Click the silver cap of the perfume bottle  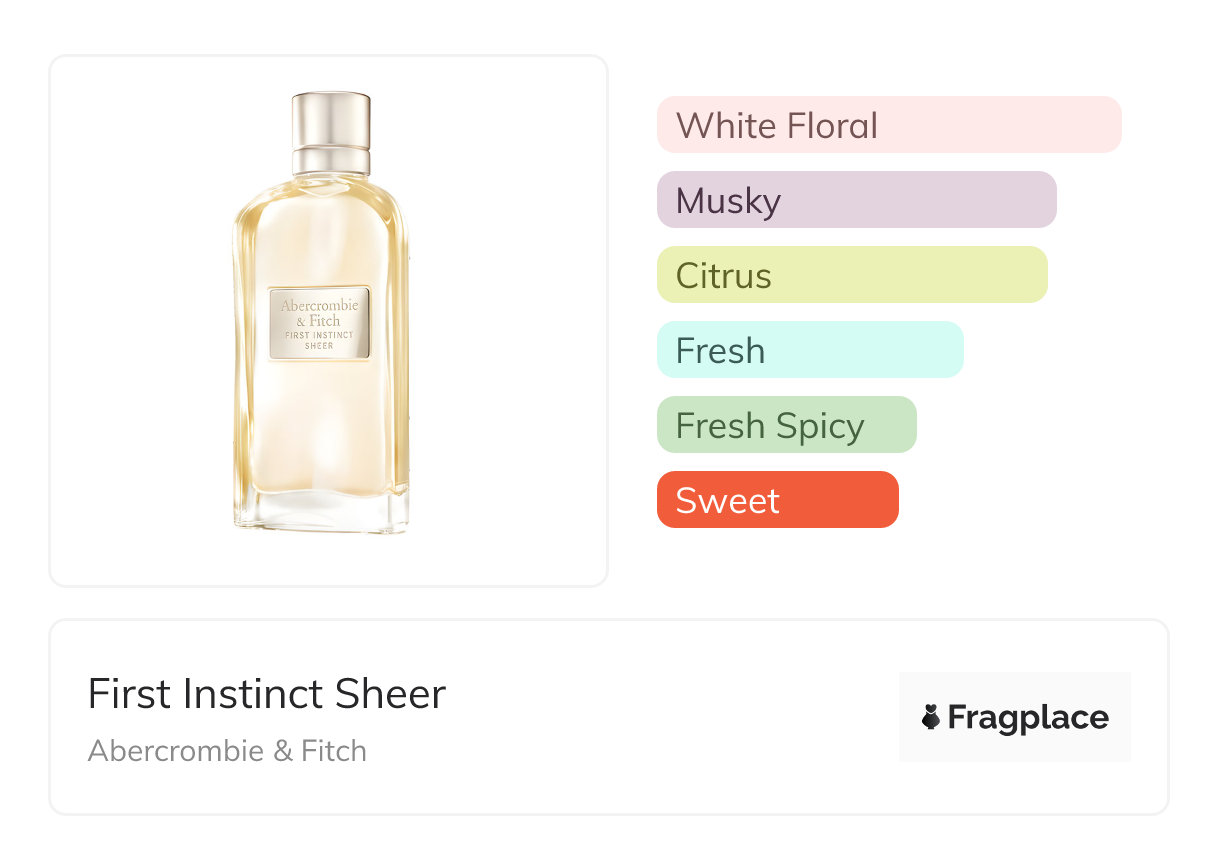click(x=331, y=119)
